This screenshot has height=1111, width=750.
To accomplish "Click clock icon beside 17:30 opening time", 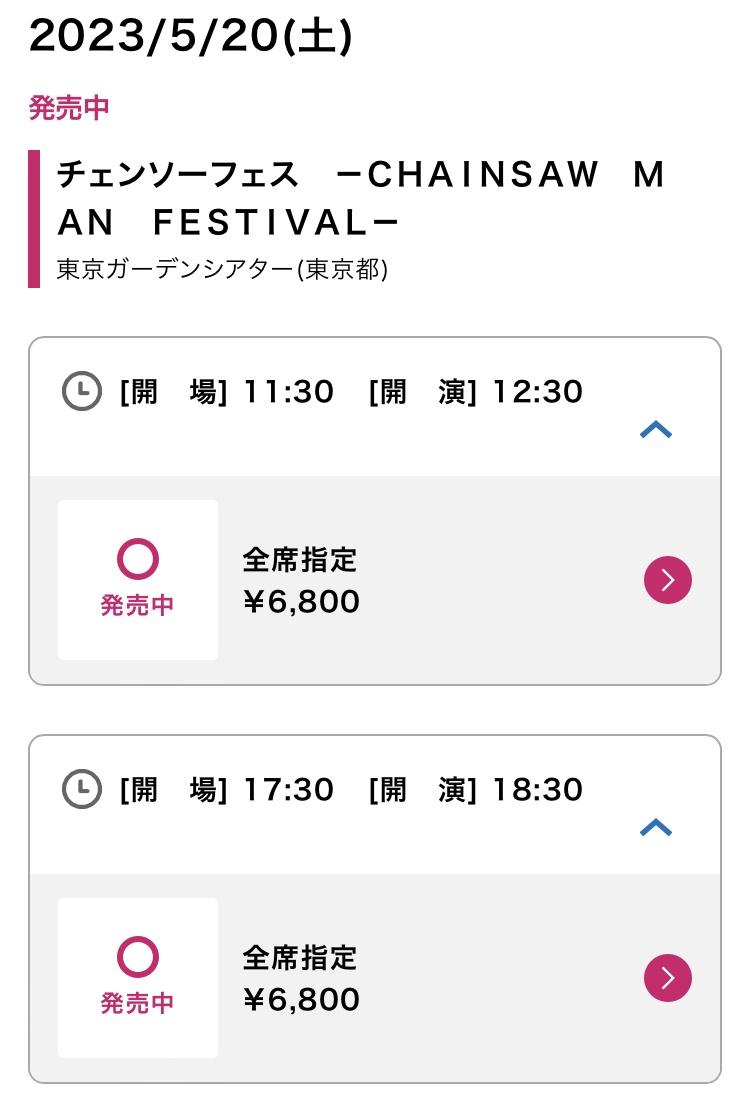I will click(x=82, y=789).
